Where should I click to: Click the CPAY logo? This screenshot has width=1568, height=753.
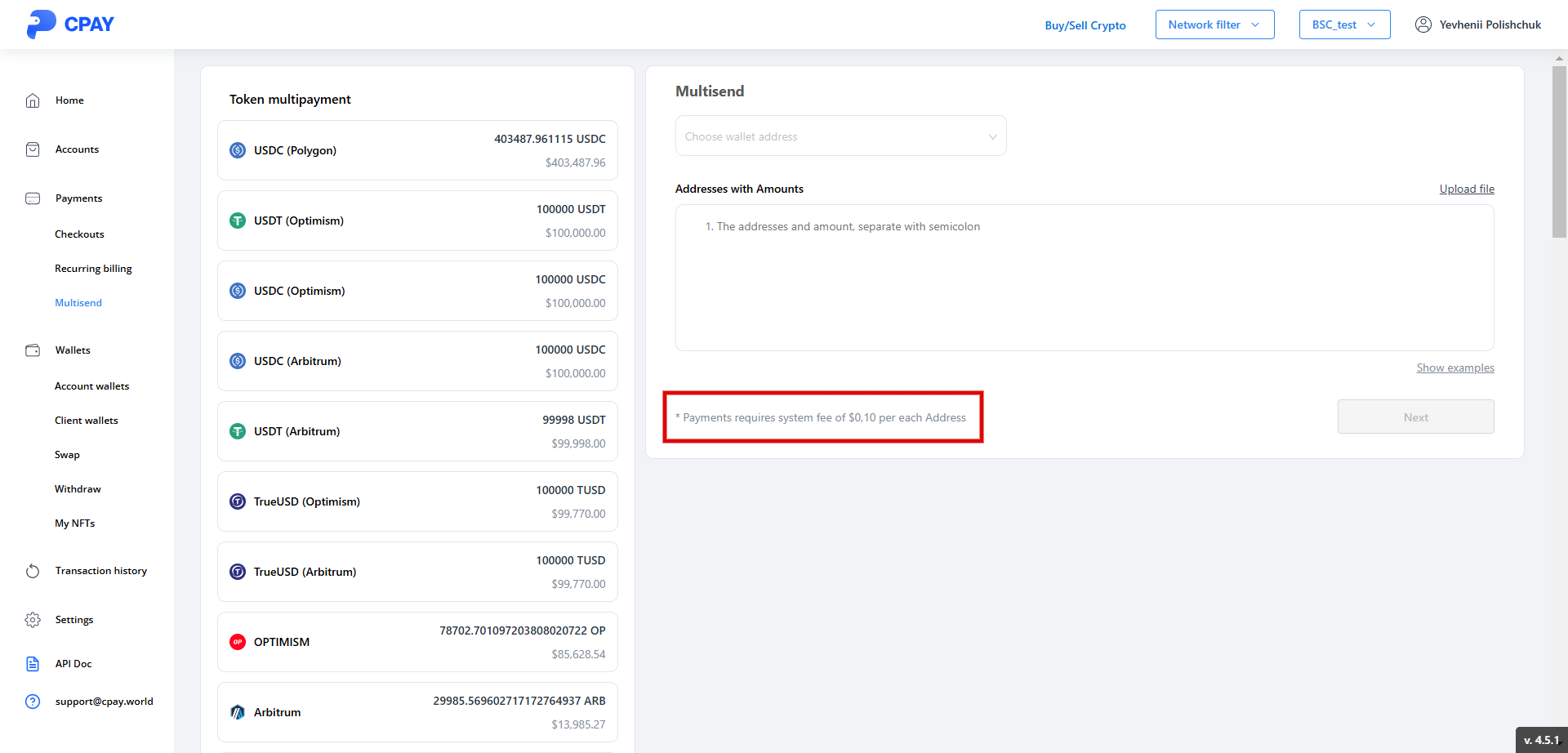coord(70,25)
